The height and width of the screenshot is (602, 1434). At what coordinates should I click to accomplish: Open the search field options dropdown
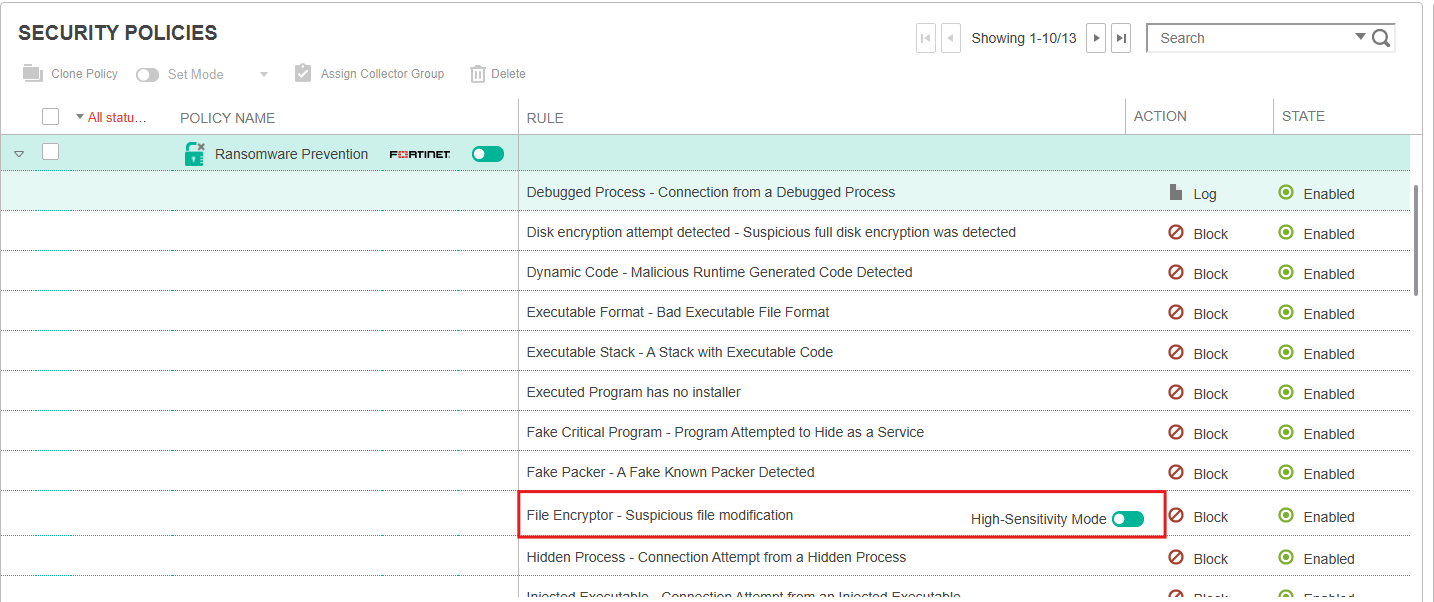click(1360, 37)
